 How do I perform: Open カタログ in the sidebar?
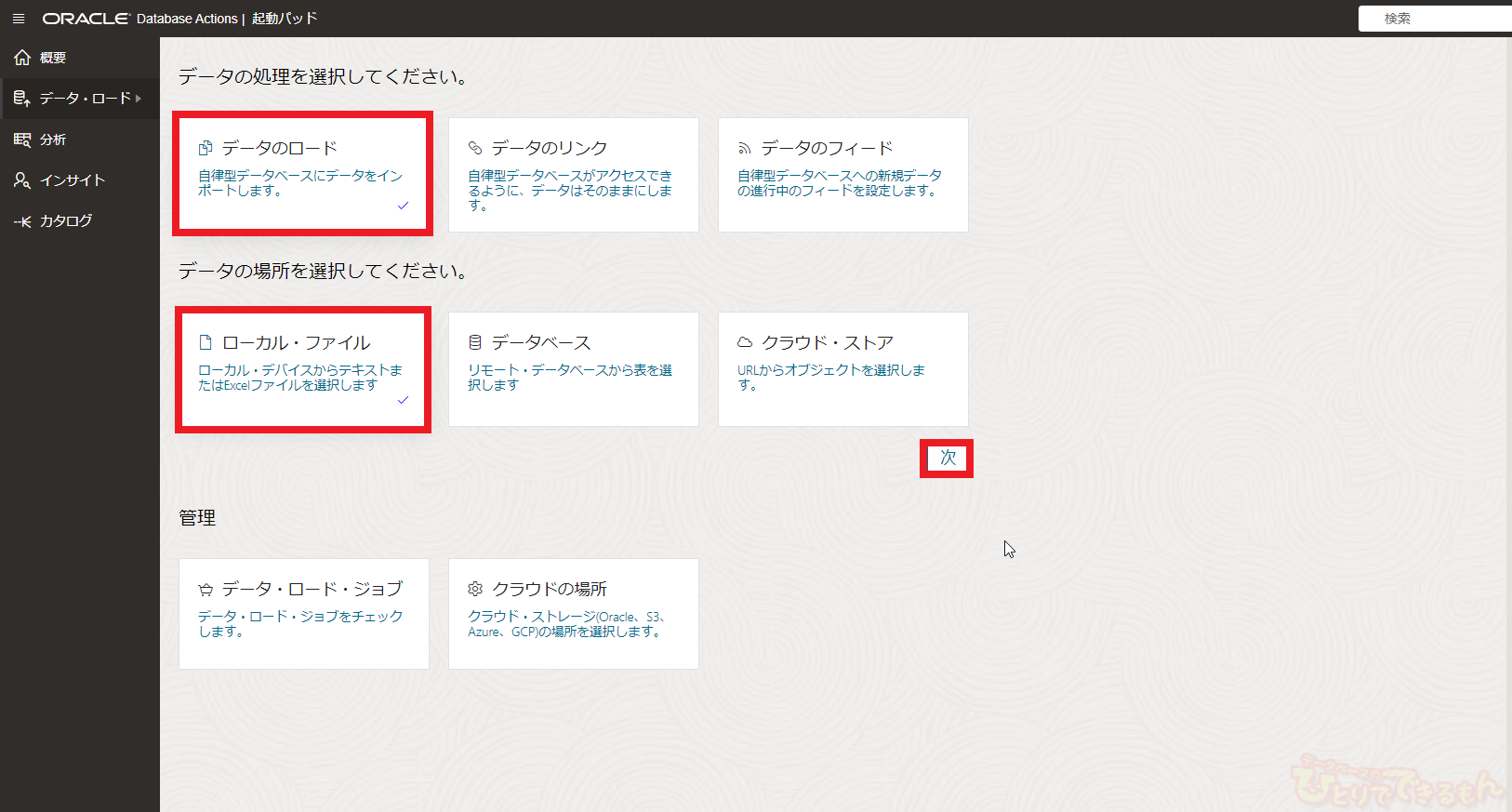pos(80,221)
